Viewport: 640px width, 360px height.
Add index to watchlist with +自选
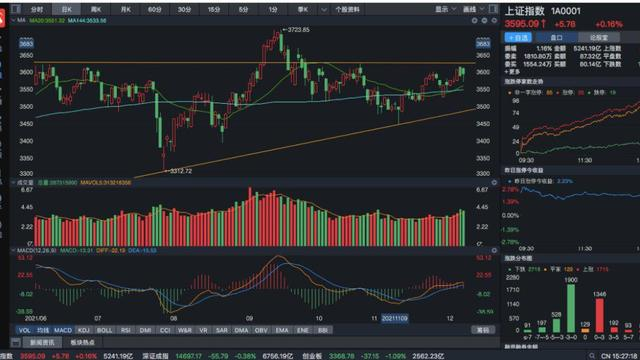(x=518, y=38)
